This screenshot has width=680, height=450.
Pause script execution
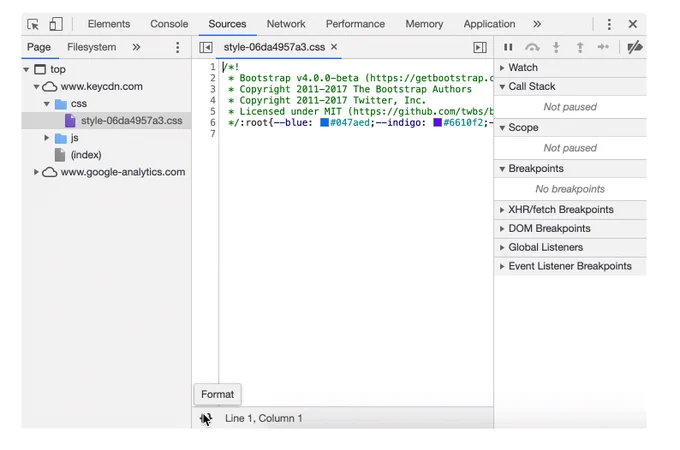pyautogui.click(x=508, y=47)
